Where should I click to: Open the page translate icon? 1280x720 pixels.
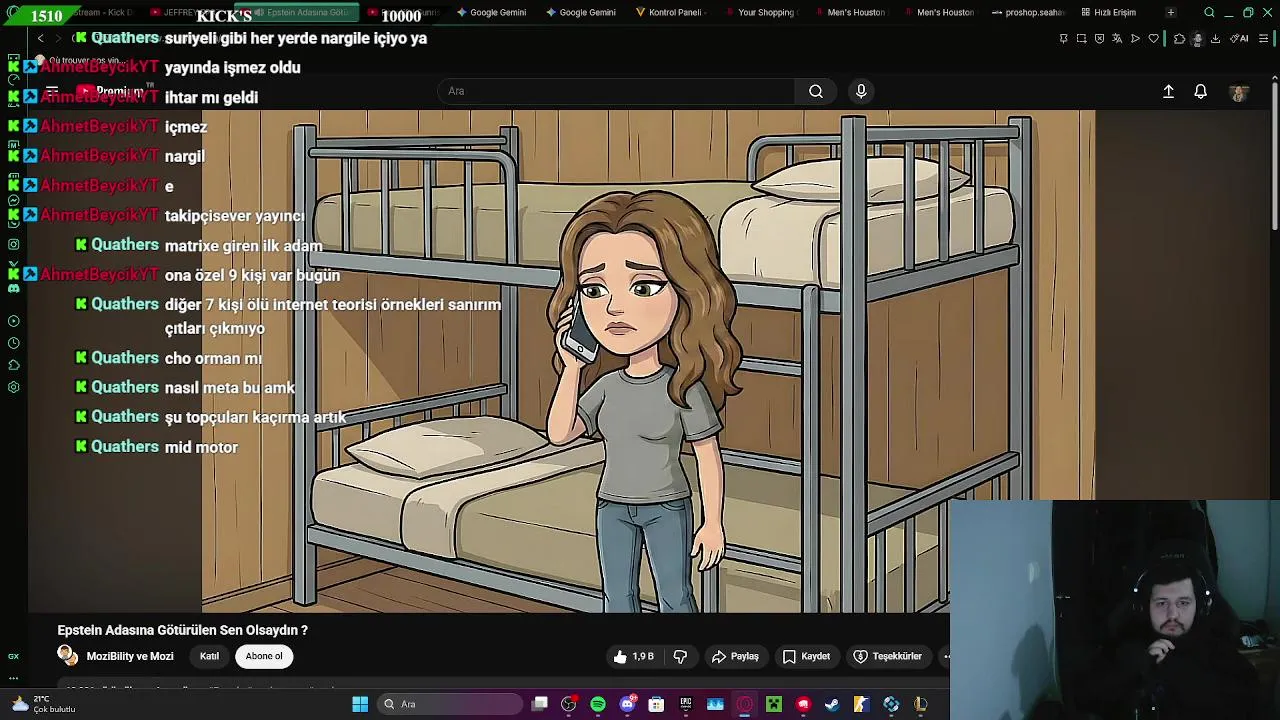pos(1117,38)
